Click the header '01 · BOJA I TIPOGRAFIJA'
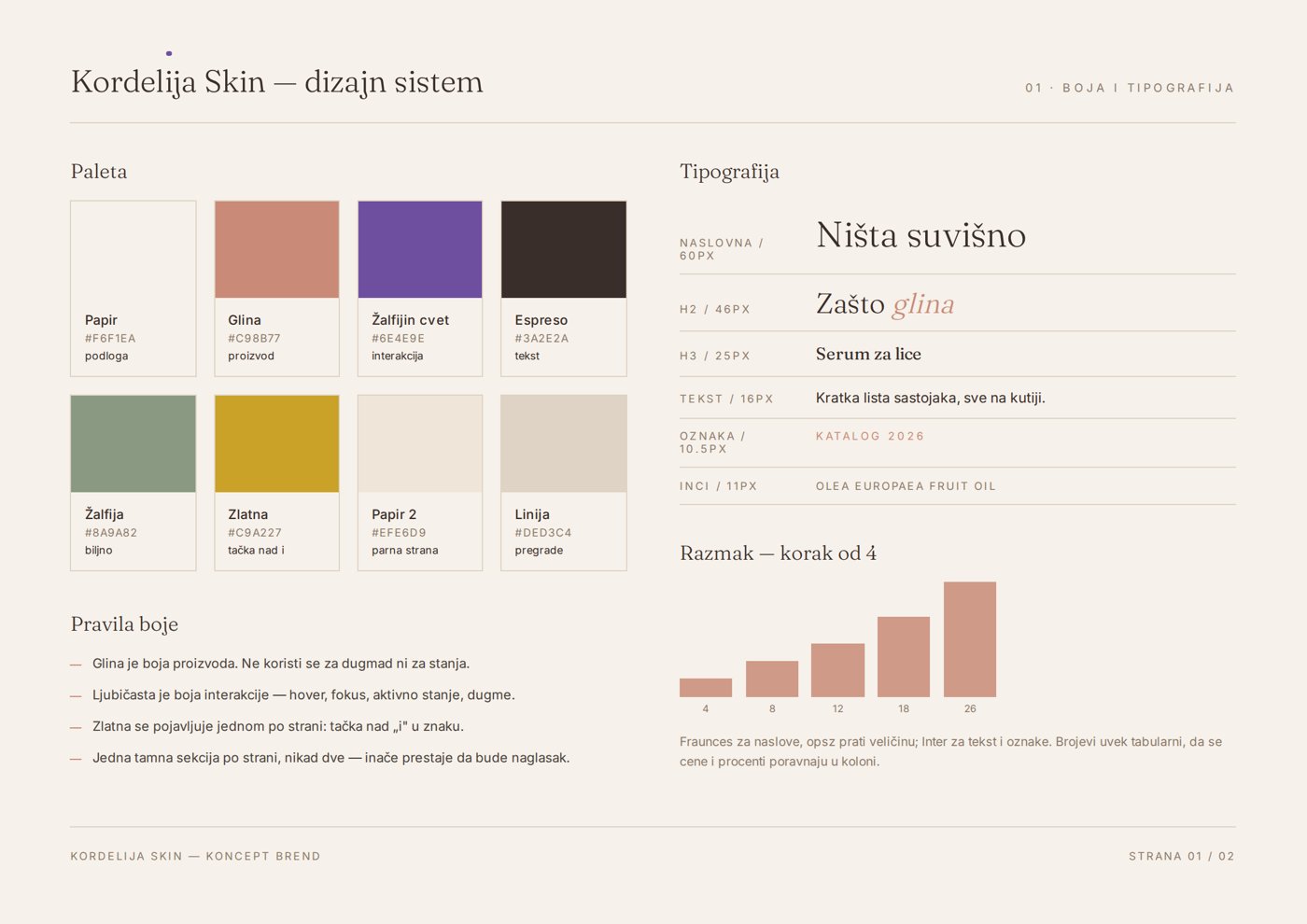Image resolution: width=1307 pixels, height=924 pixels. click(x=1130, y=88)
